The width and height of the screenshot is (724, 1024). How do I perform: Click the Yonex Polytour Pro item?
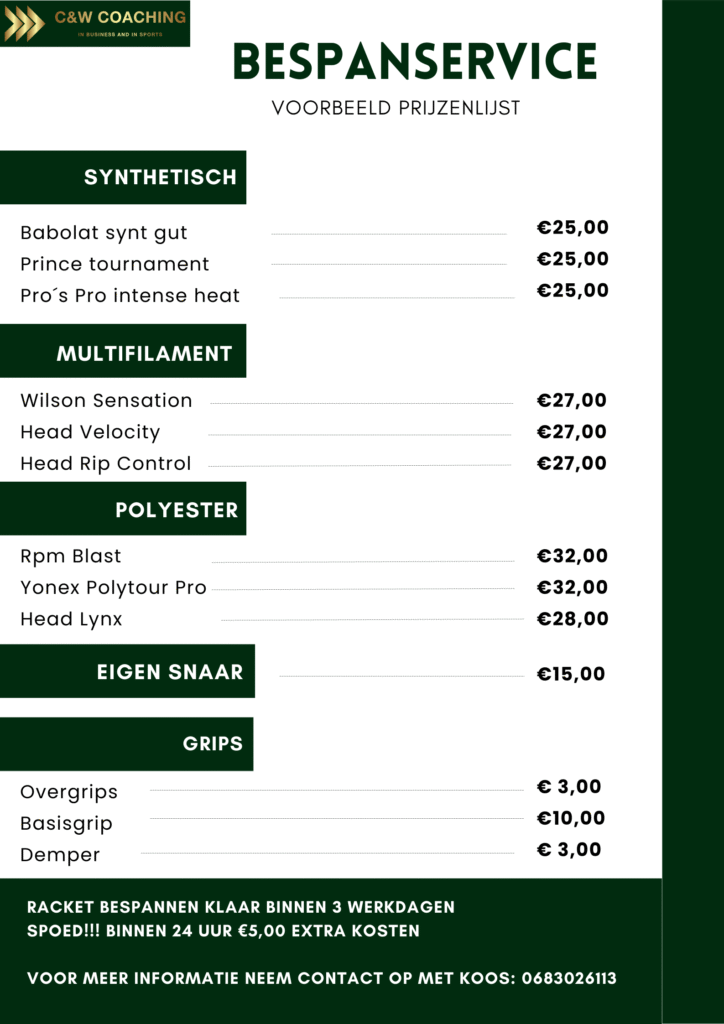click(113, 588)
